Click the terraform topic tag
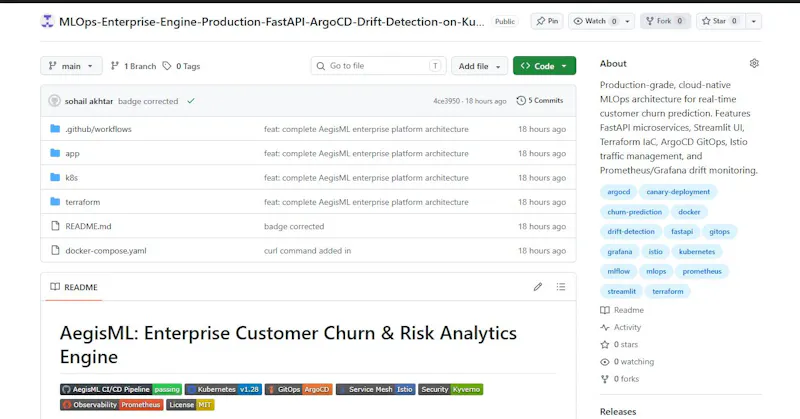This screenshot has height=419, width=800. (667, 291)
